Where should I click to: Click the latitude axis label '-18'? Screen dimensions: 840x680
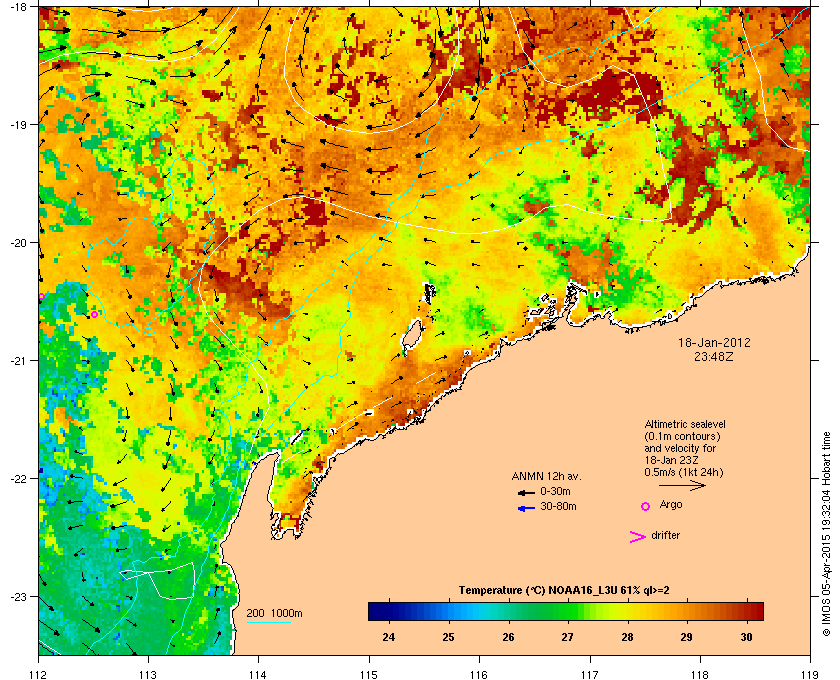18,7
